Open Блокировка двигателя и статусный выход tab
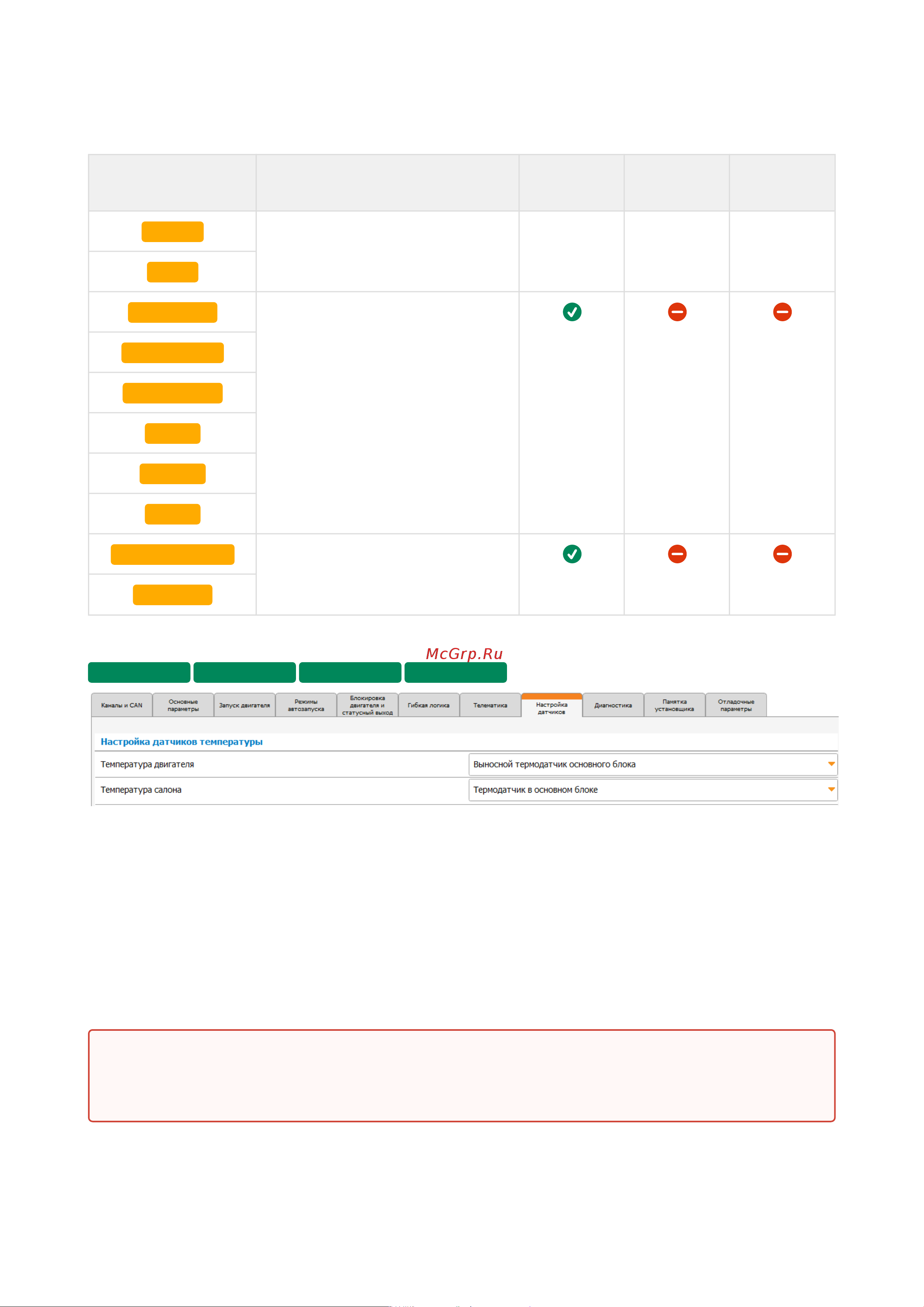This screenshot has width=924, height=1307. tap(368, 705)
